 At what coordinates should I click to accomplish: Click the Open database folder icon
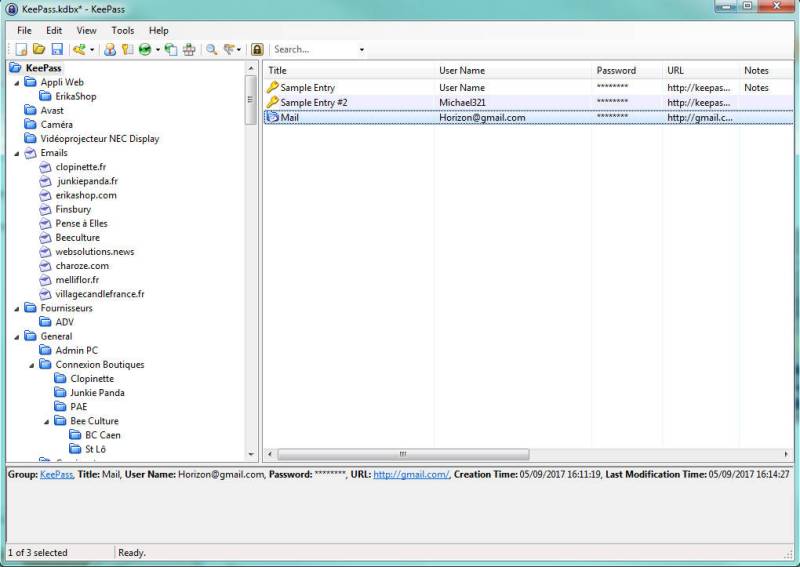pyautogui.click(x=39, y=49)
